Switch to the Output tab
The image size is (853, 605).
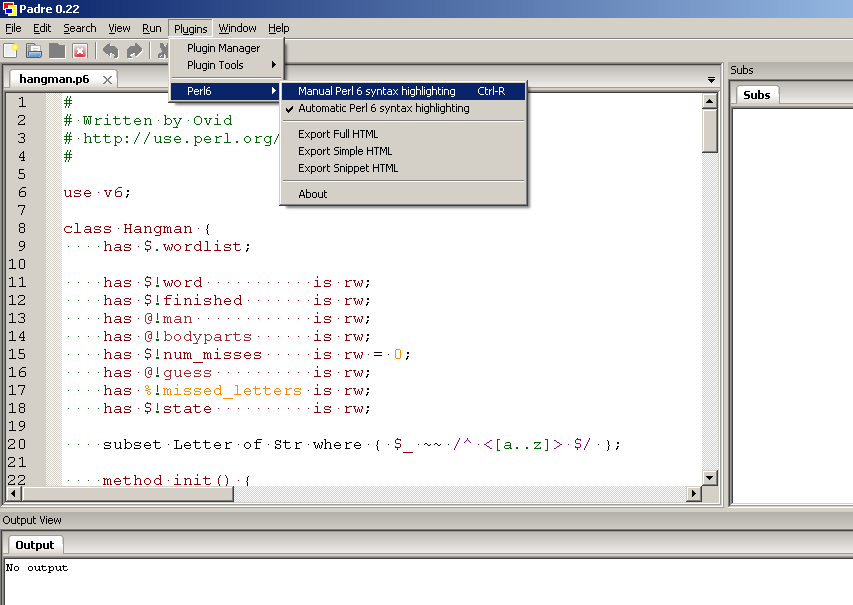point(34,545)
